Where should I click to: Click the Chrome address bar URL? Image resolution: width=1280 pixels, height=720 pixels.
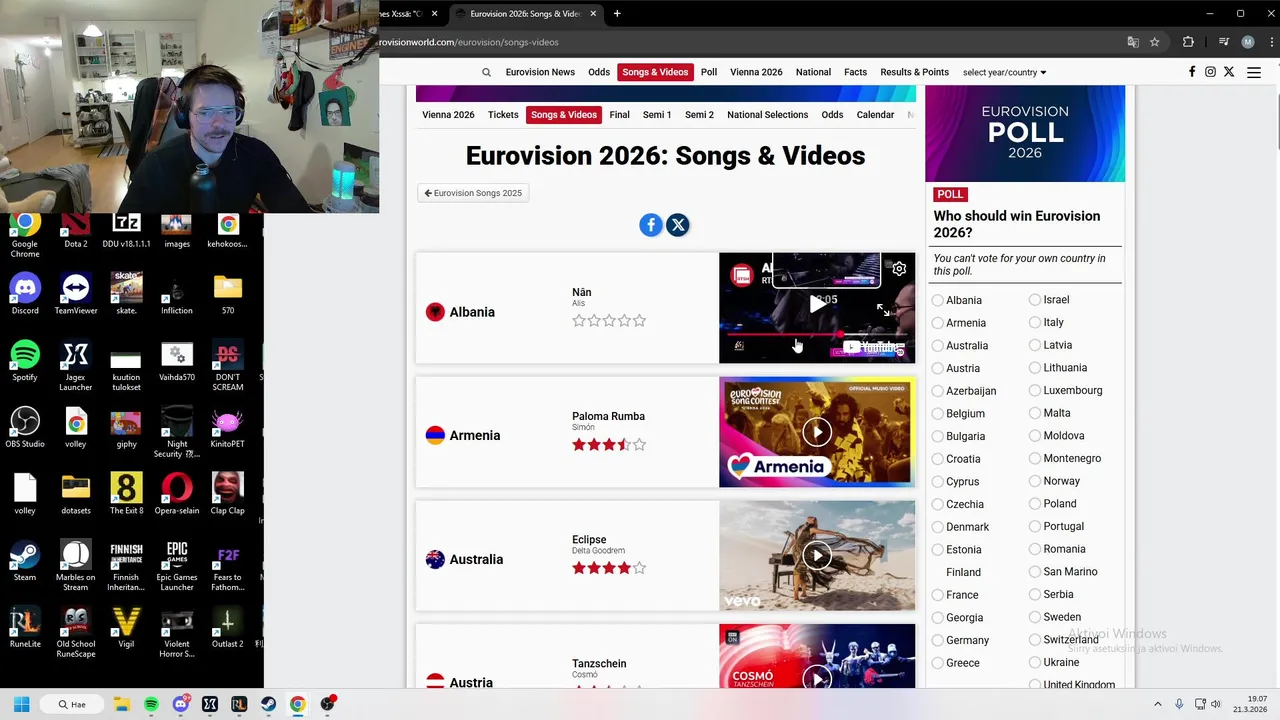pyautogui.click(x=468, y=42)
